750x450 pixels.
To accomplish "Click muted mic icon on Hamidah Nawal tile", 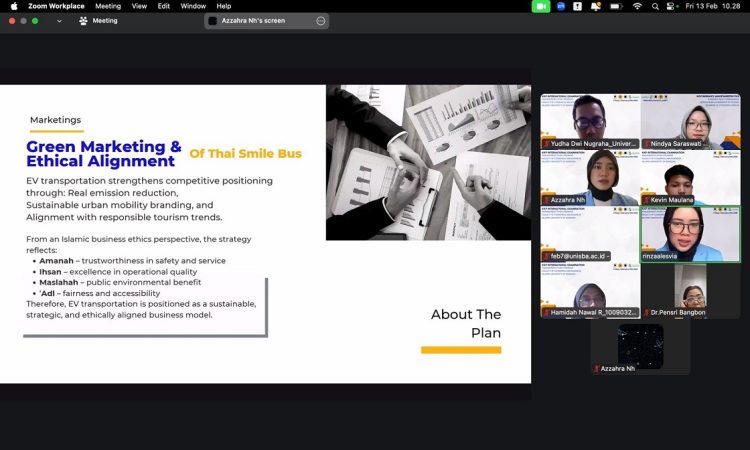I will click(546, 313).
